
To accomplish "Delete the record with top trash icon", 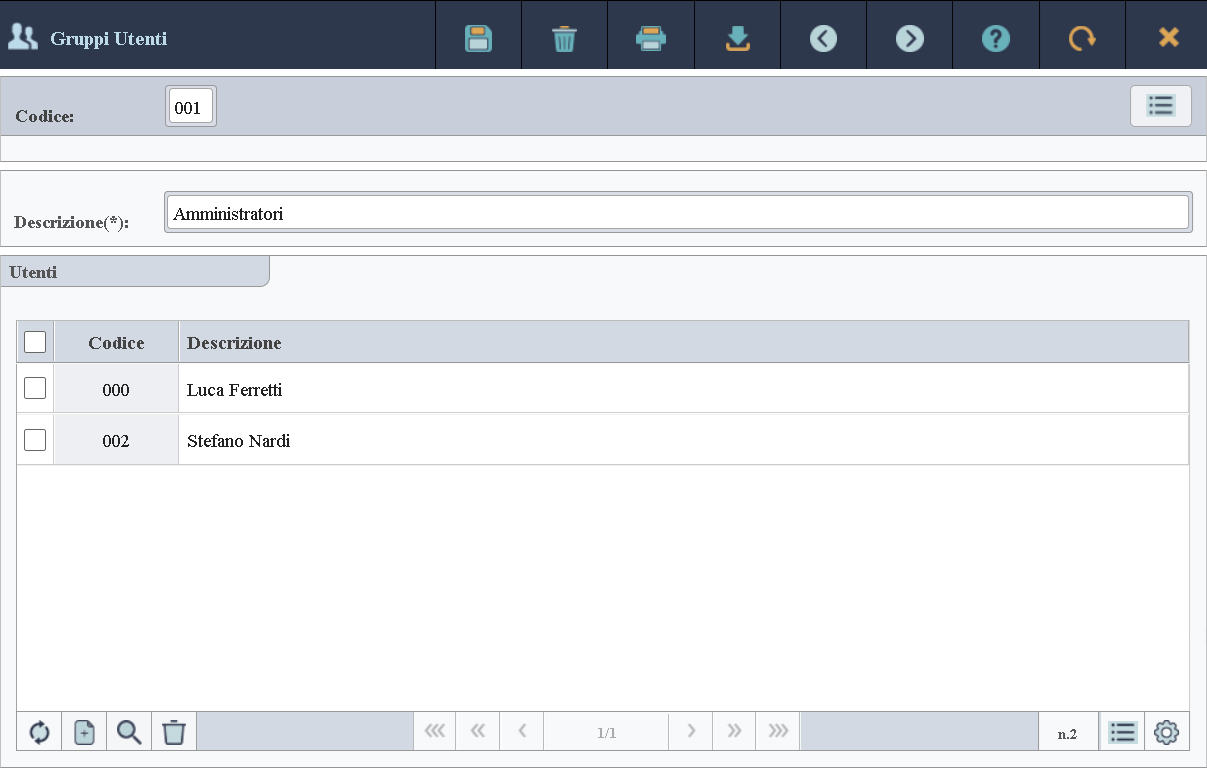I will [565, 39].
